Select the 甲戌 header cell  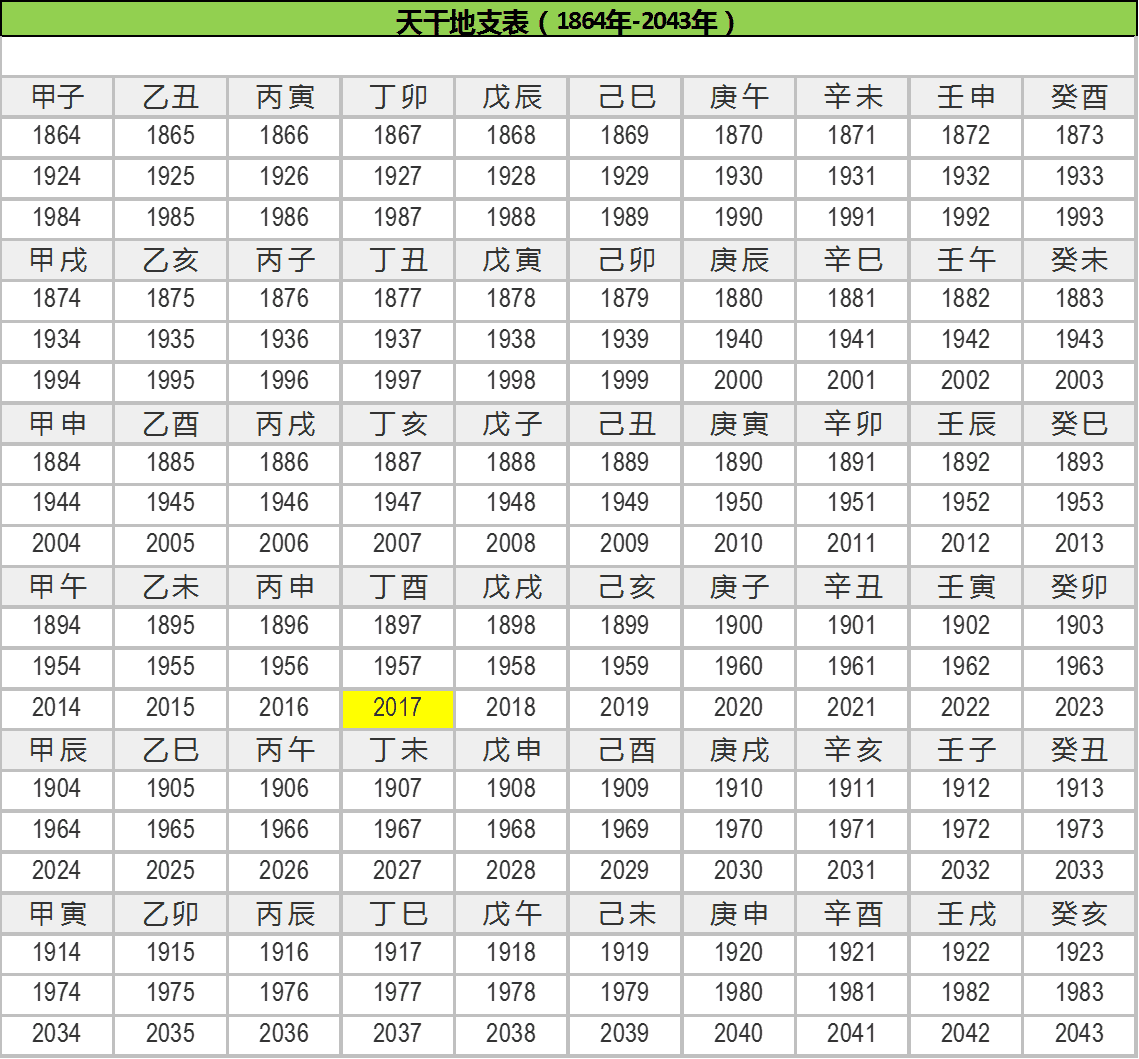tap(57, 260)
